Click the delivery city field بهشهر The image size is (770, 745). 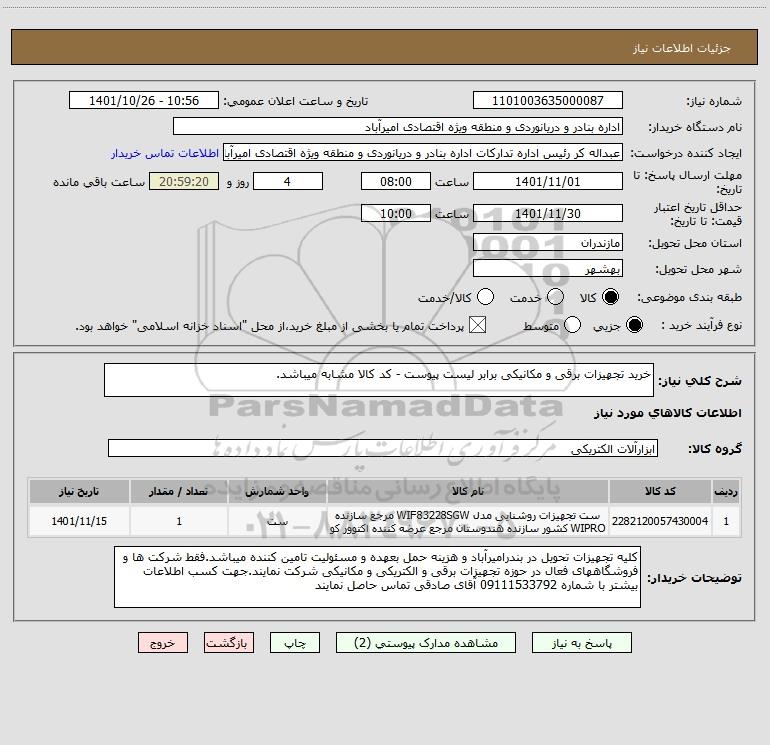tap(548, 269)
